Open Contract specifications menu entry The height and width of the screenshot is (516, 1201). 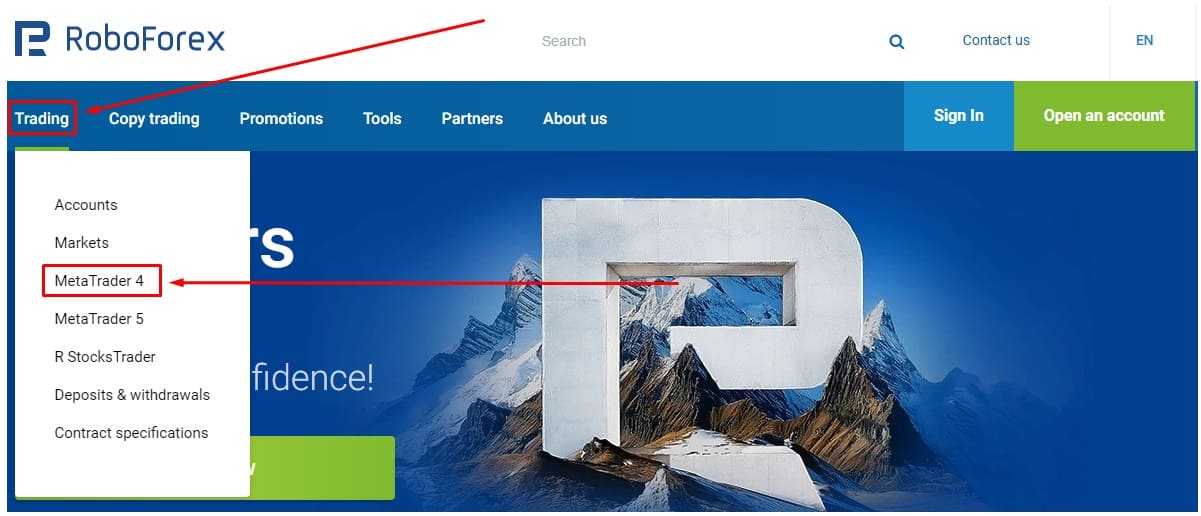click(131, 433)
